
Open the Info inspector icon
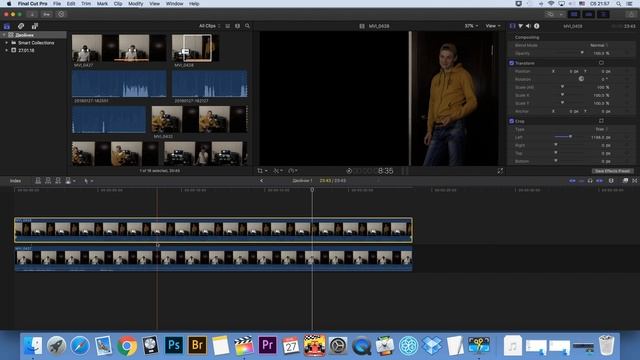537,26
